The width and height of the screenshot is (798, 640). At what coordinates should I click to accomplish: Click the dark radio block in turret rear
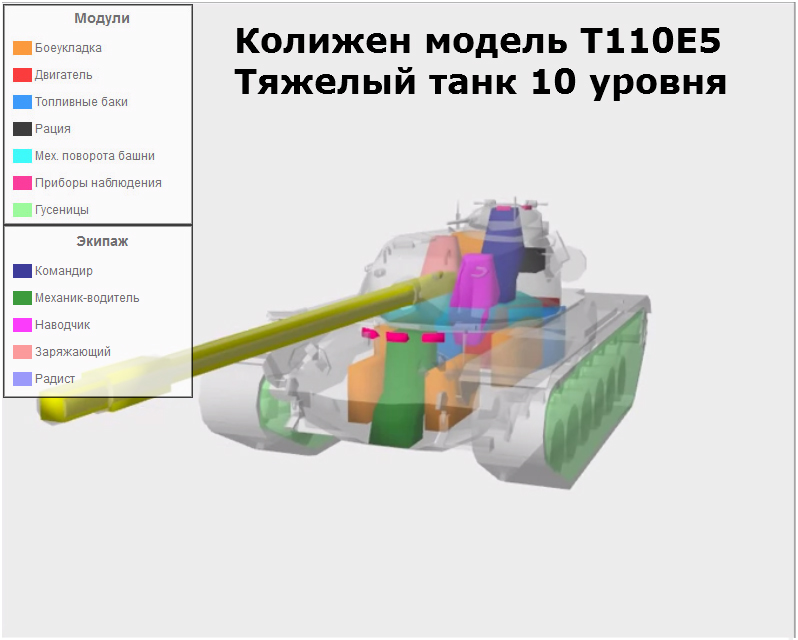[533, 259]
